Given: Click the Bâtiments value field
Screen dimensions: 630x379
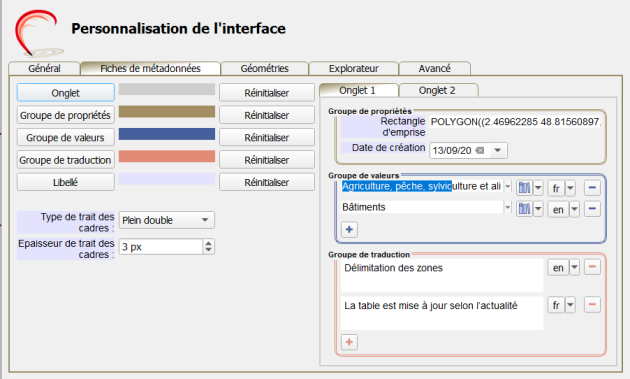Looking at the screenshot, I should coord(422,207).
